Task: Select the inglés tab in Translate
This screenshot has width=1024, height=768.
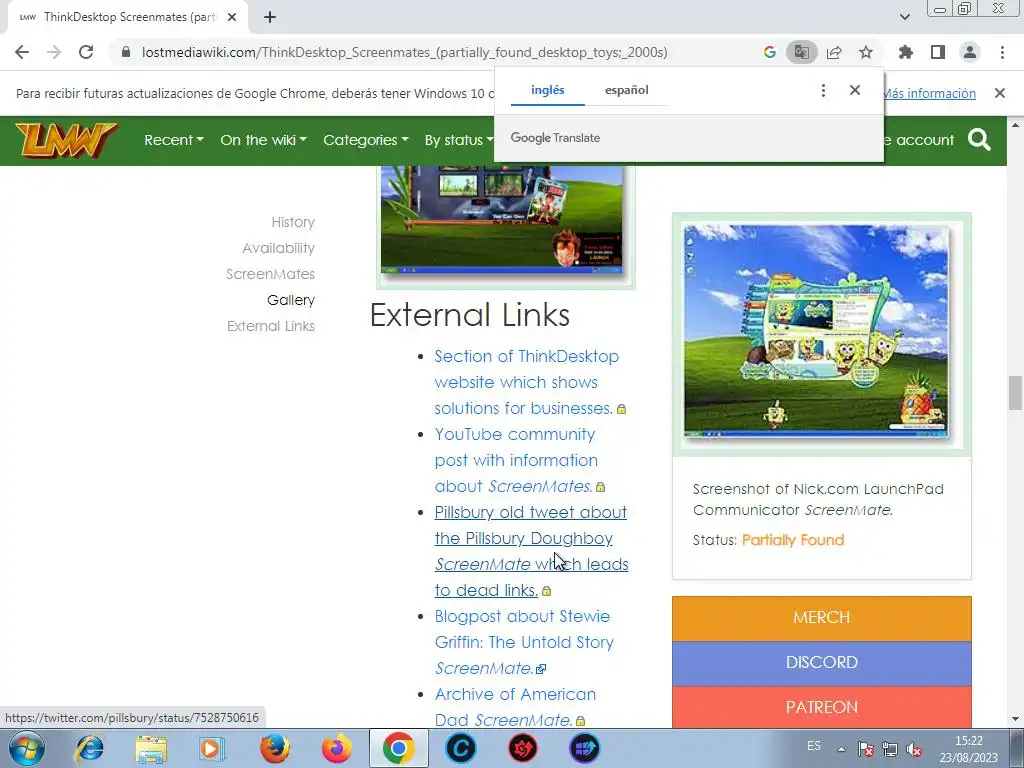Action: [x=547, y=90]
